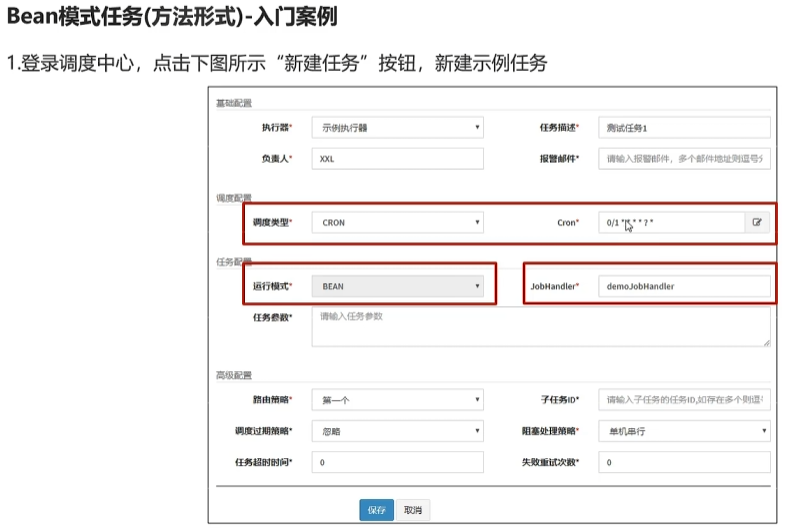Click the 任务参数 text area
Screen dimensions: 792x528
(x=540, y=327)
